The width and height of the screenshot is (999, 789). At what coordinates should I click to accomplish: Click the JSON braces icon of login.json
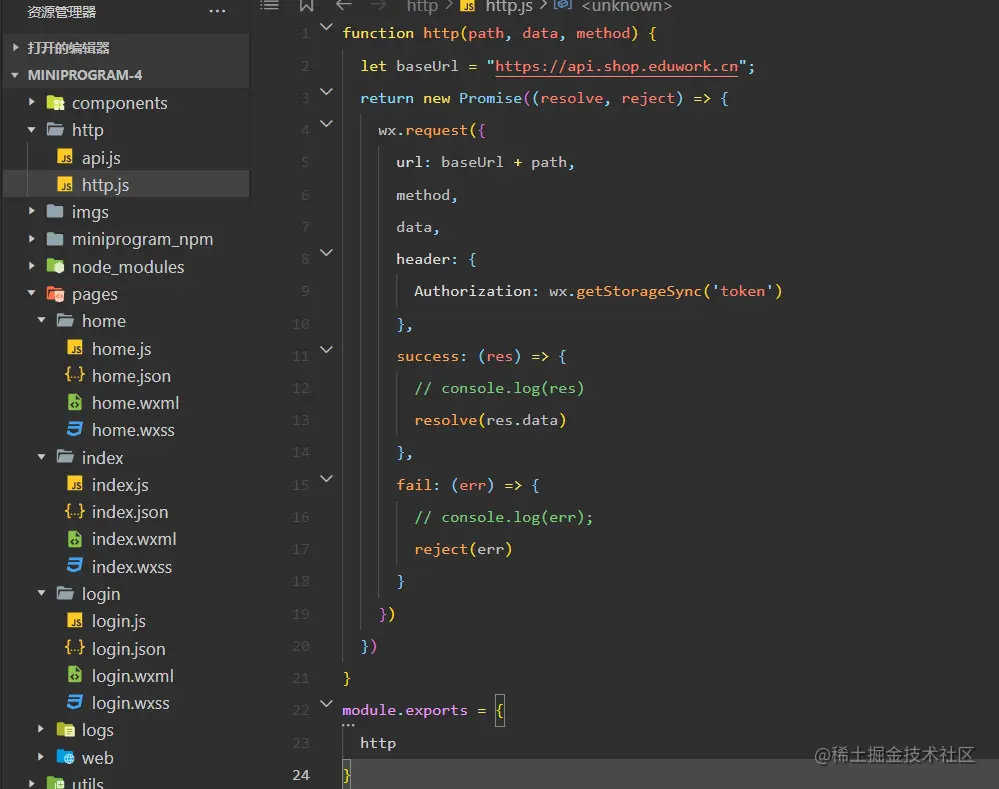point(75,648)
